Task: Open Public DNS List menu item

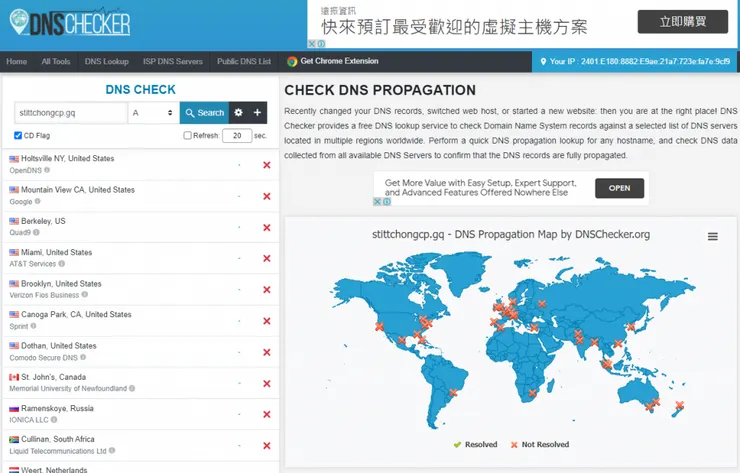Action: tap(244, 61)
